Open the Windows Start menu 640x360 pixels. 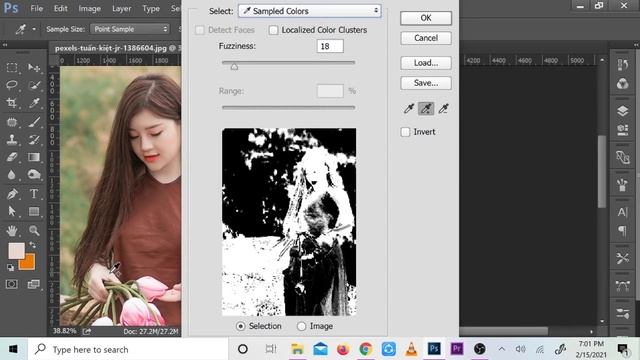pos(13,349)
